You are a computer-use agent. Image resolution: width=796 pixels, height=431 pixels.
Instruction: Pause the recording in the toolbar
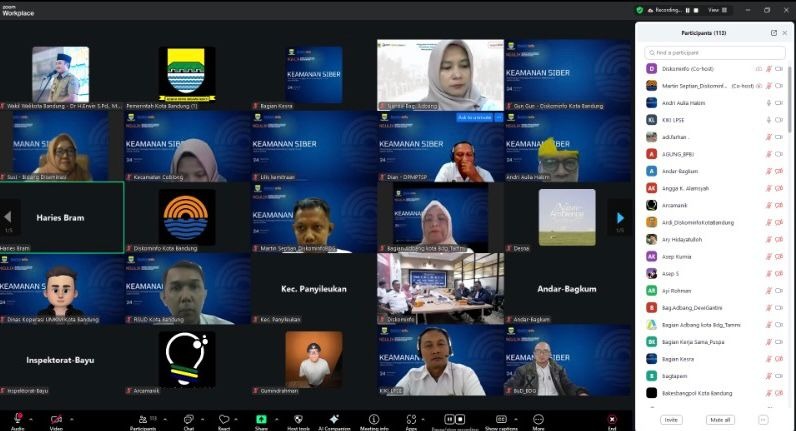point(449,419)
